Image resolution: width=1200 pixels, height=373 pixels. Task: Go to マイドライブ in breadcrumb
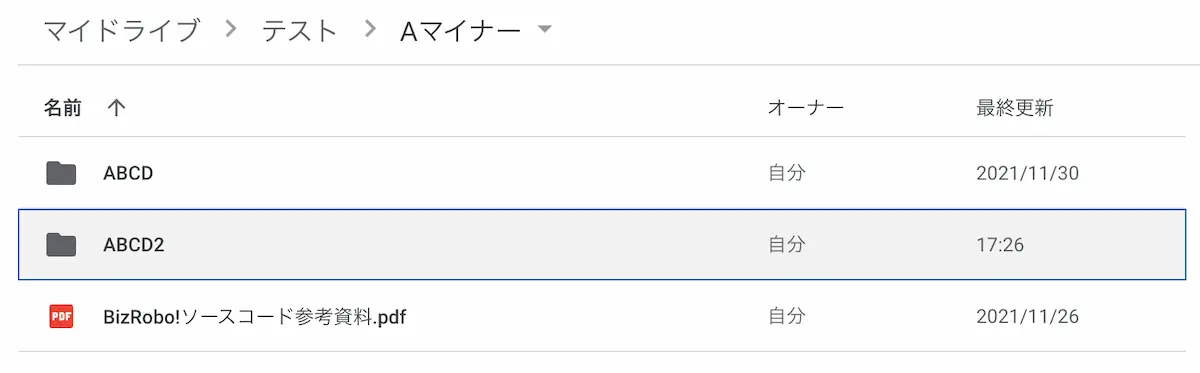tap(121, 31)
